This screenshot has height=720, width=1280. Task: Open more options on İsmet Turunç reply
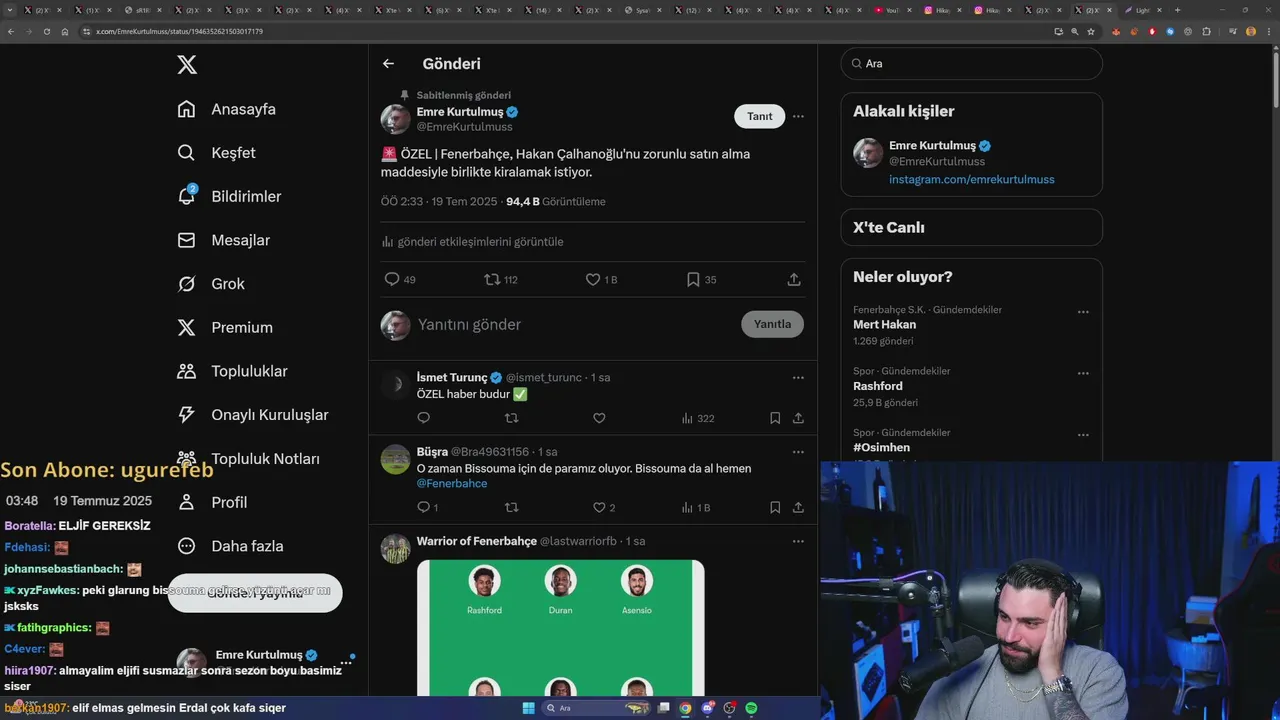click(798, 378)
